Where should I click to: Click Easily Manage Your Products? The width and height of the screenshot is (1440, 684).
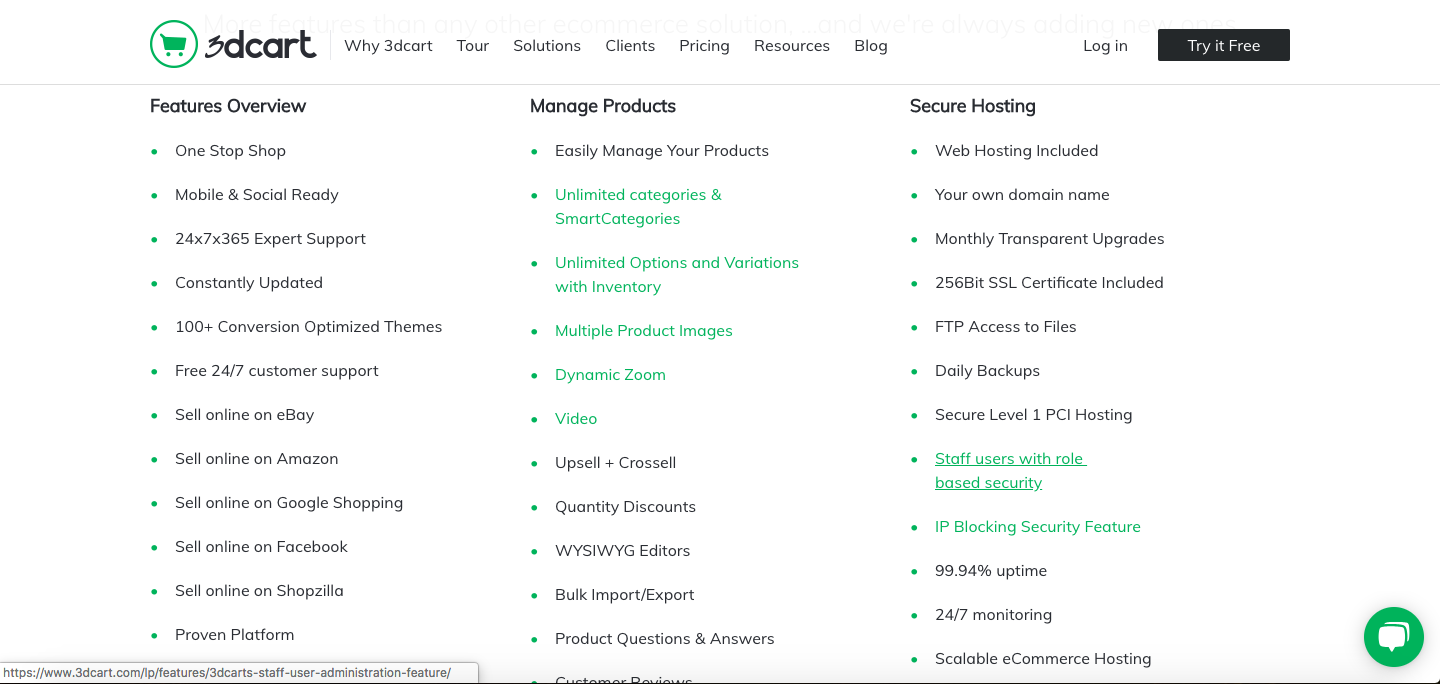point(662,151)
